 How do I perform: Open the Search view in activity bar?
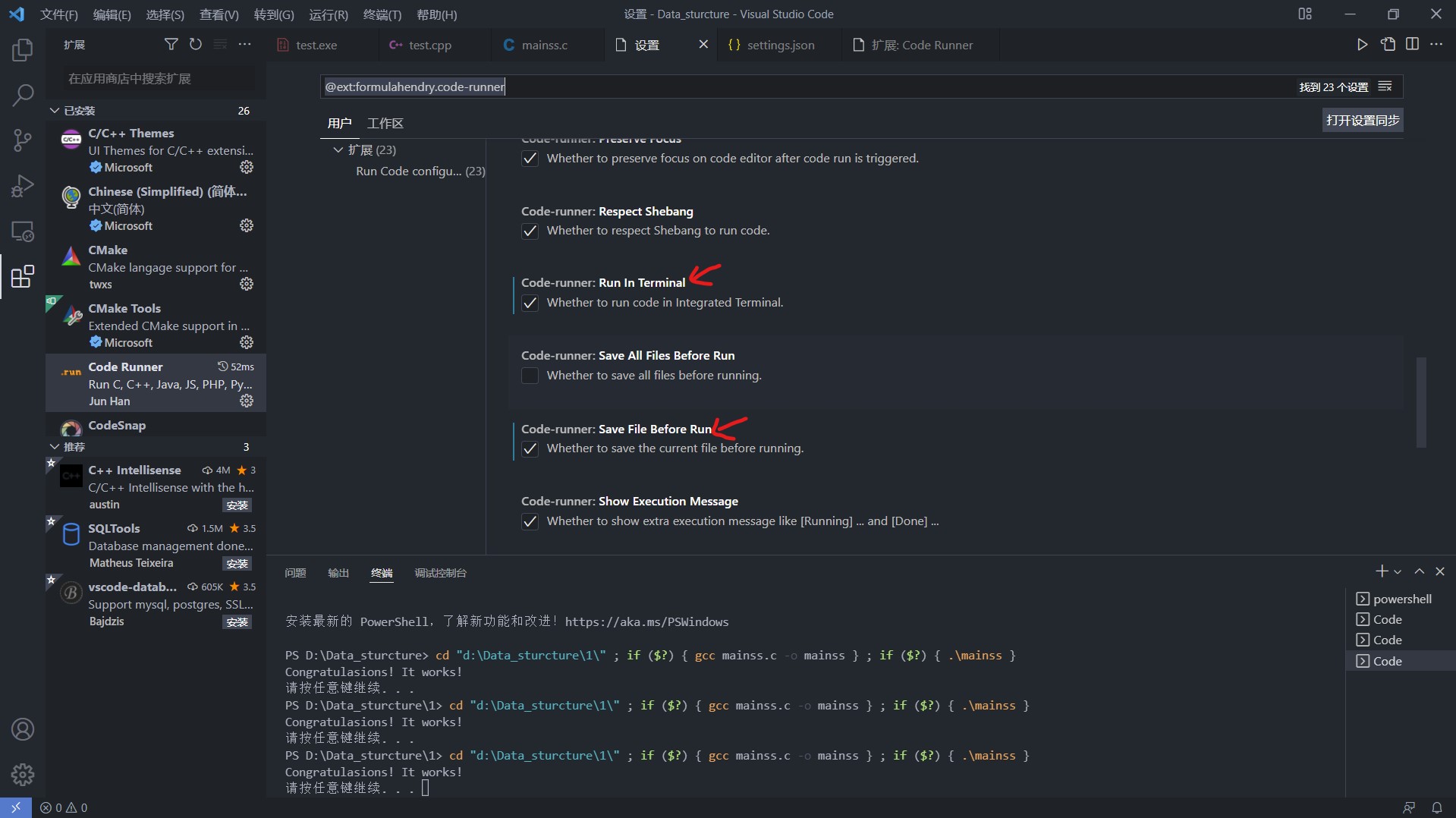coord(23,95)
